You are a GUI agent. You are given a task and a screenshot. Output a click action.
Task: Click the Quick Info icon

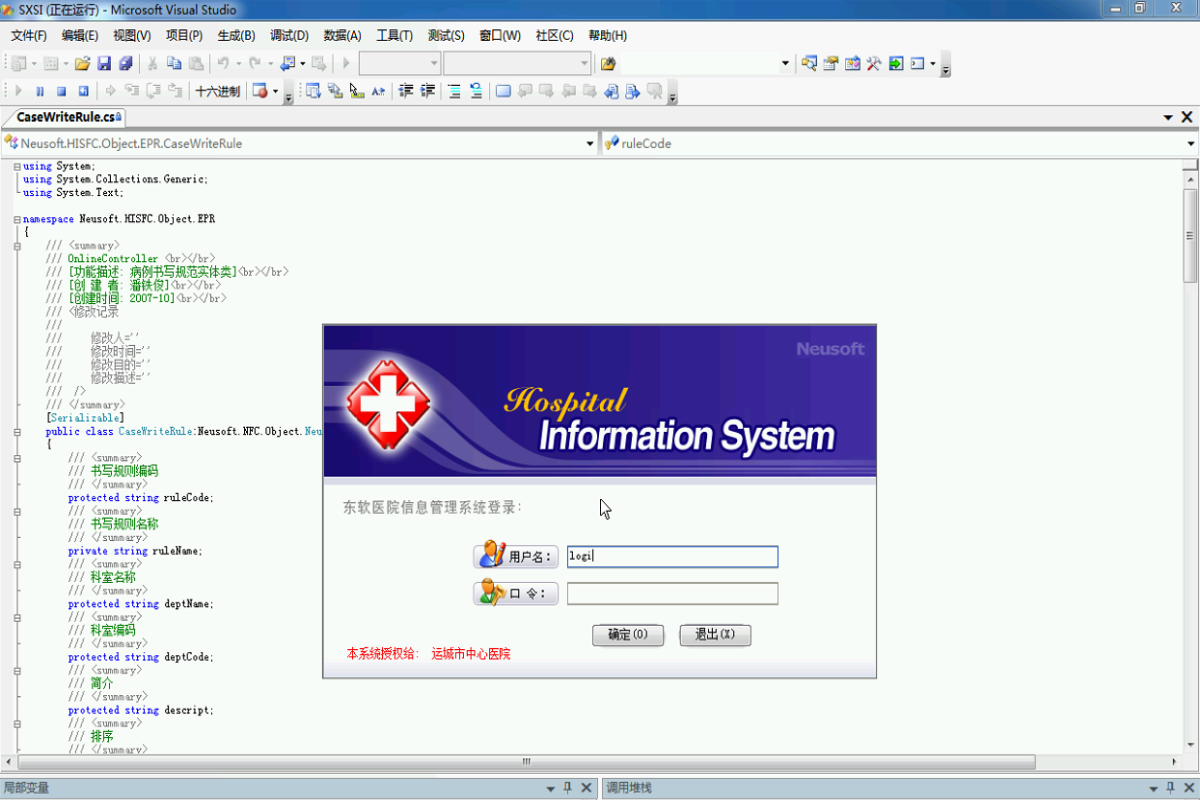coord(357,91)
